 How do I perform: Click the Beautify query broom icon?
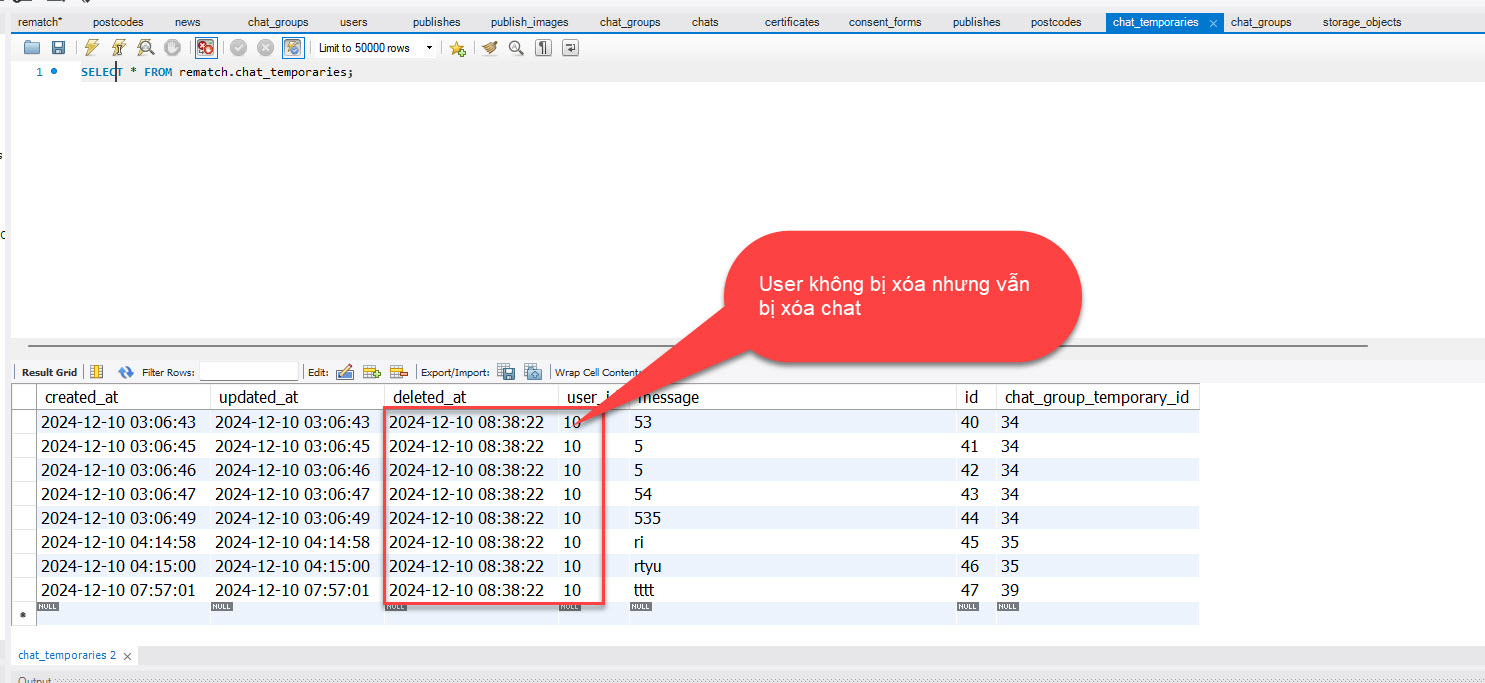(x=489, y=48)
